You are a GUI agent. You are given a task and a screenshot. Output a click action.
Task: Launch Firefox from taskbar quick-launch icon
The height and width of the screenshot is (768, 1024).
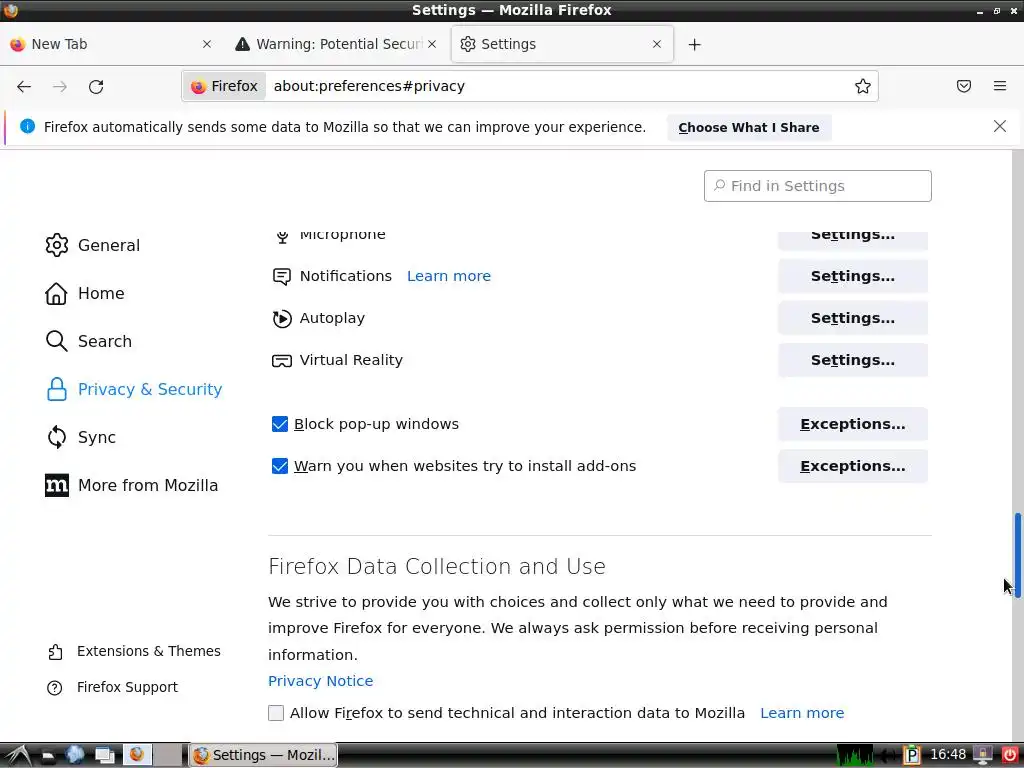click(136, 755)
